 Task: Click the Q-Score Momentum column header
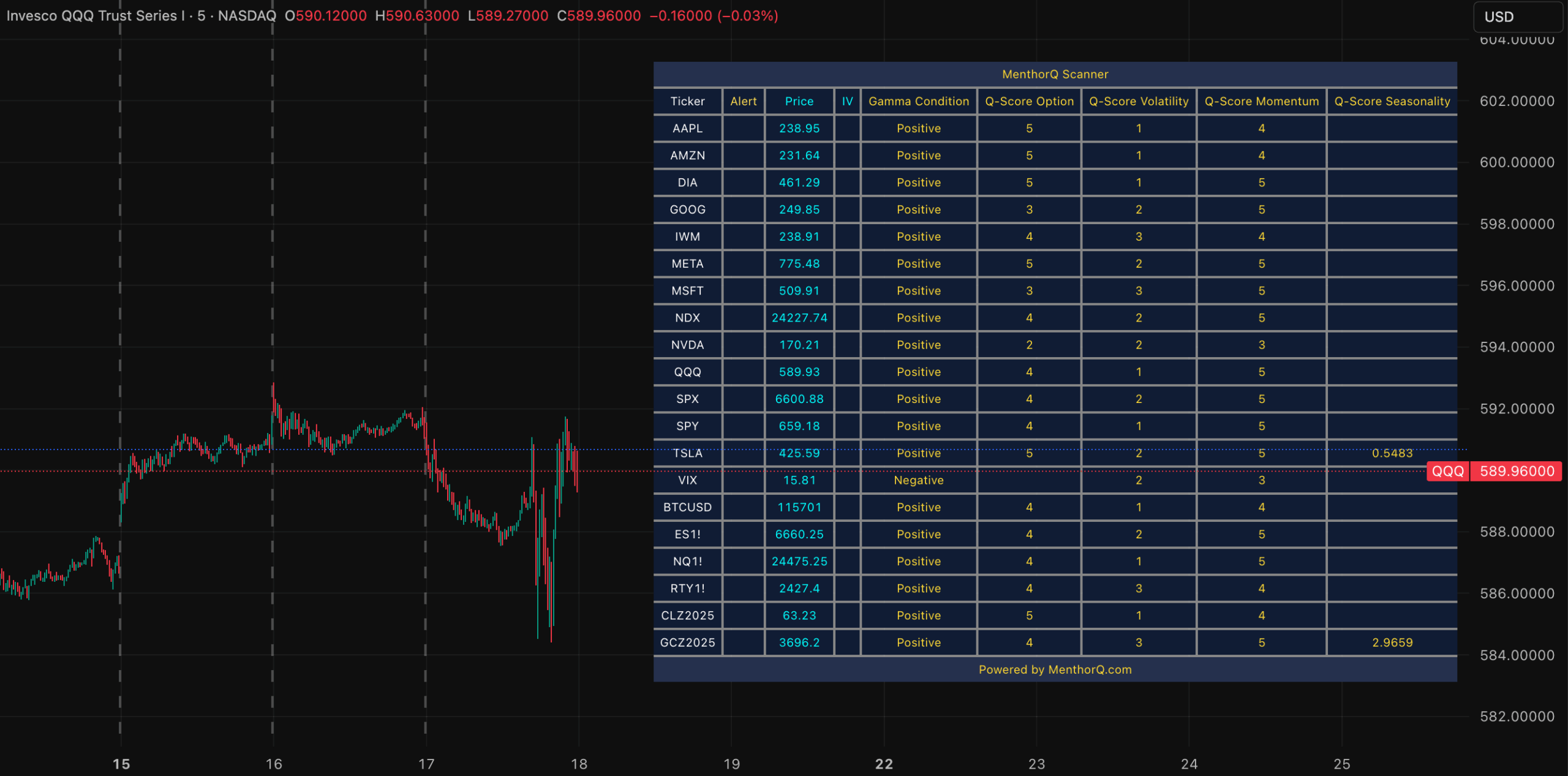(1261, 101)
